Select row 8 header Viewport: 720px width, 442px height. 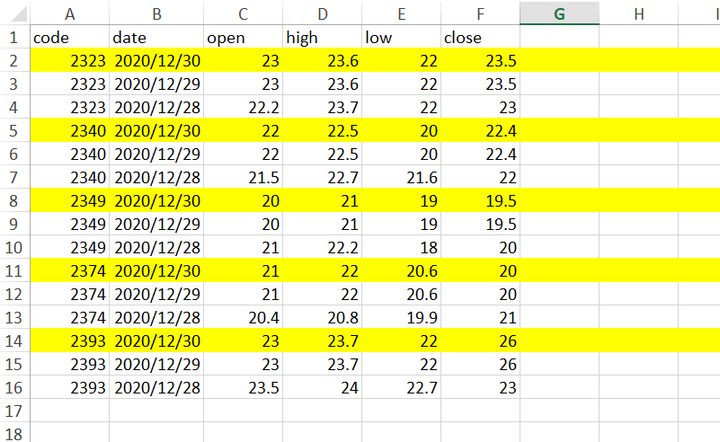coord(14,201)
